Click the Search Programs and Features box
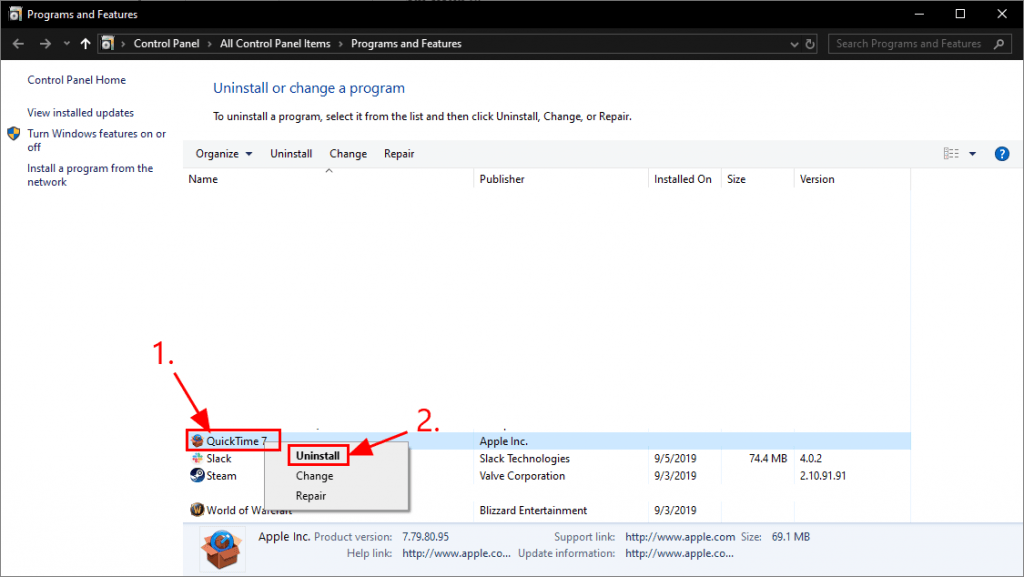 pos(908,44)
